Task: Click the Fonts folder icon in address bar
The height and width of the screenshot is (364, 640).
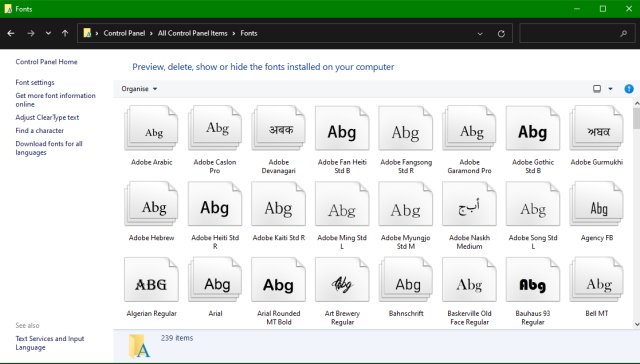Action: tap(87, 33)
